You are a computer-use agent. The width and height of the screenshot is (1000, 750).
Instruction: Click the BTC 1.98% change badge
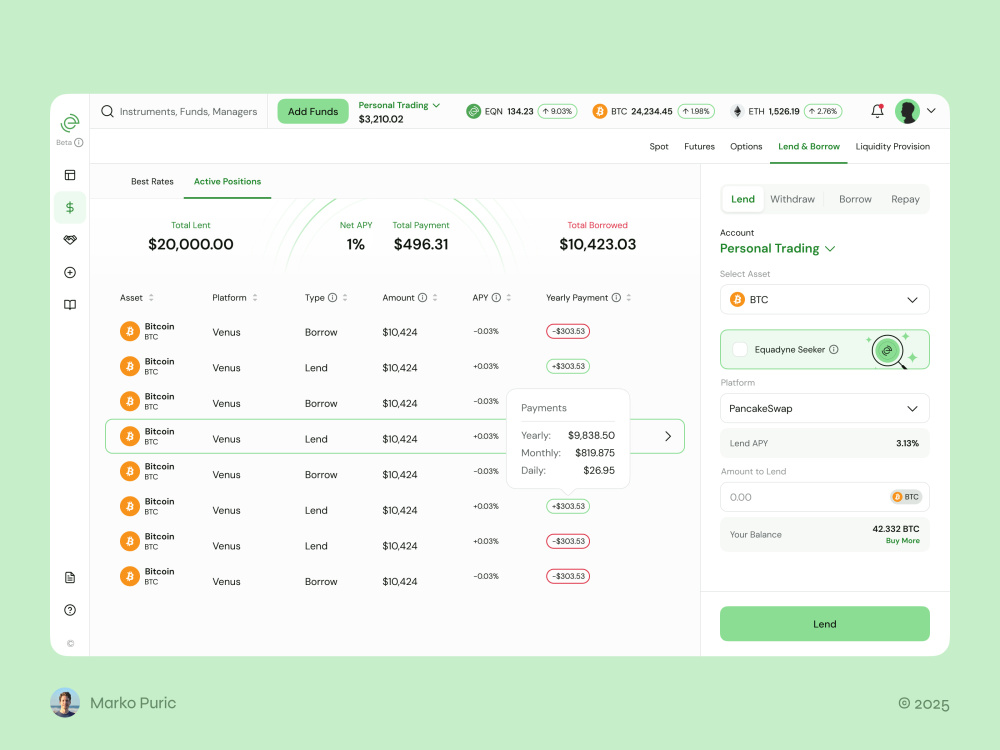tap(696, 111)
